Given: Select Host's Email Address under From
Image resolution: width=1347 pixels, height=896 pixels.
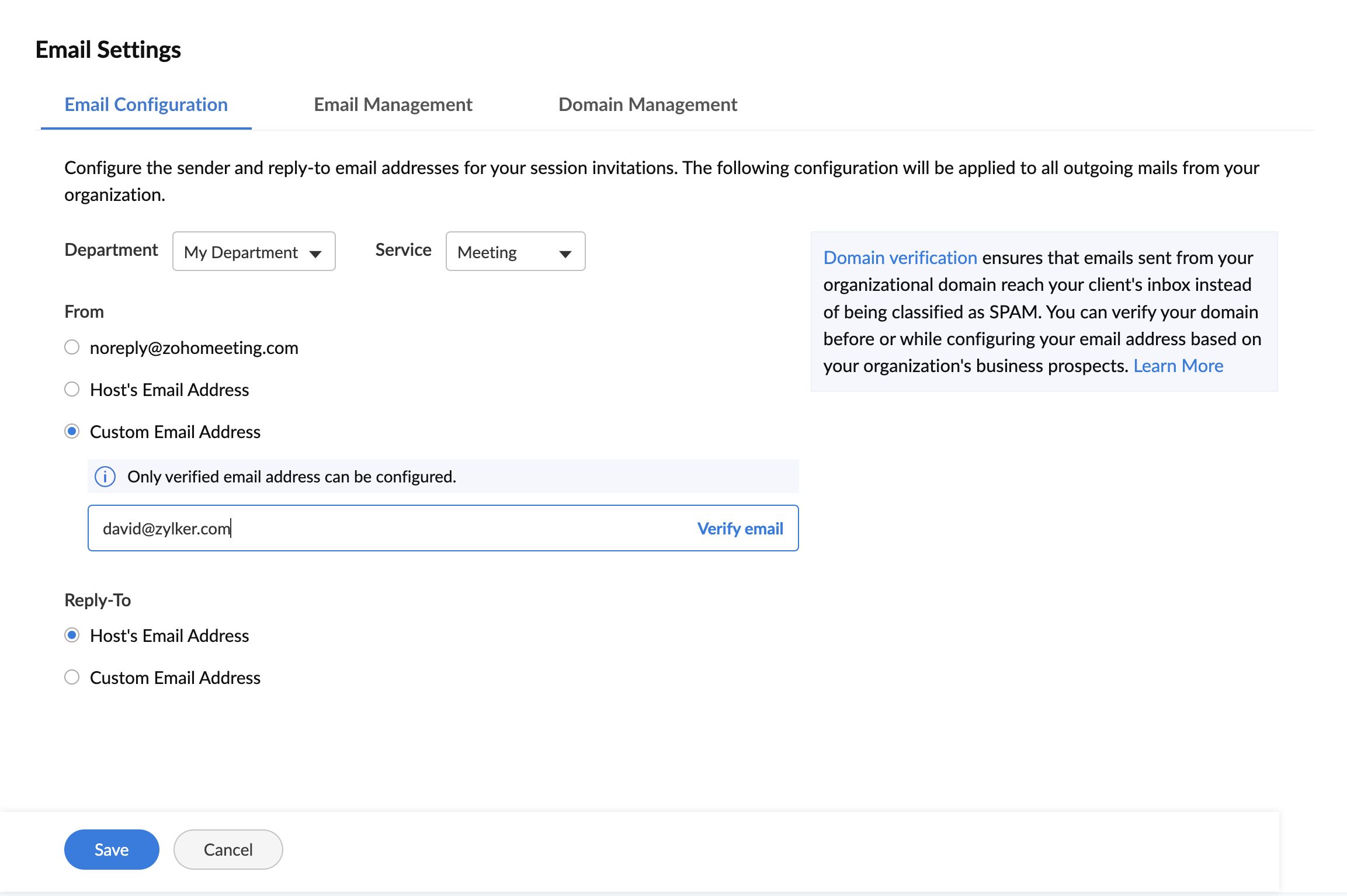Looking at the screenshot, I should (72, 390).
